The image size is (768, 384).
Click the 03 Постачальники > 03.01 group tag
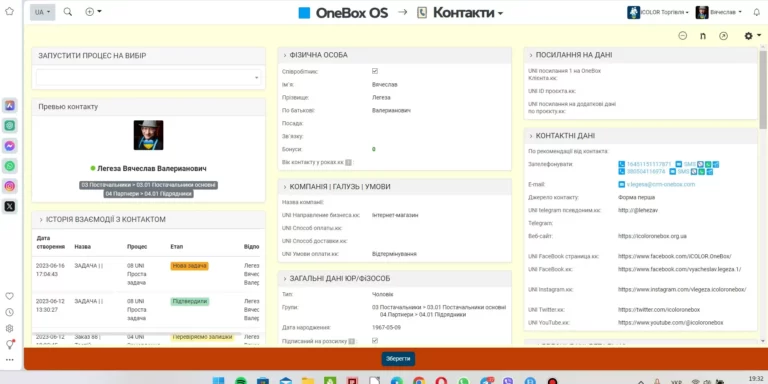(x=148, y=185)
